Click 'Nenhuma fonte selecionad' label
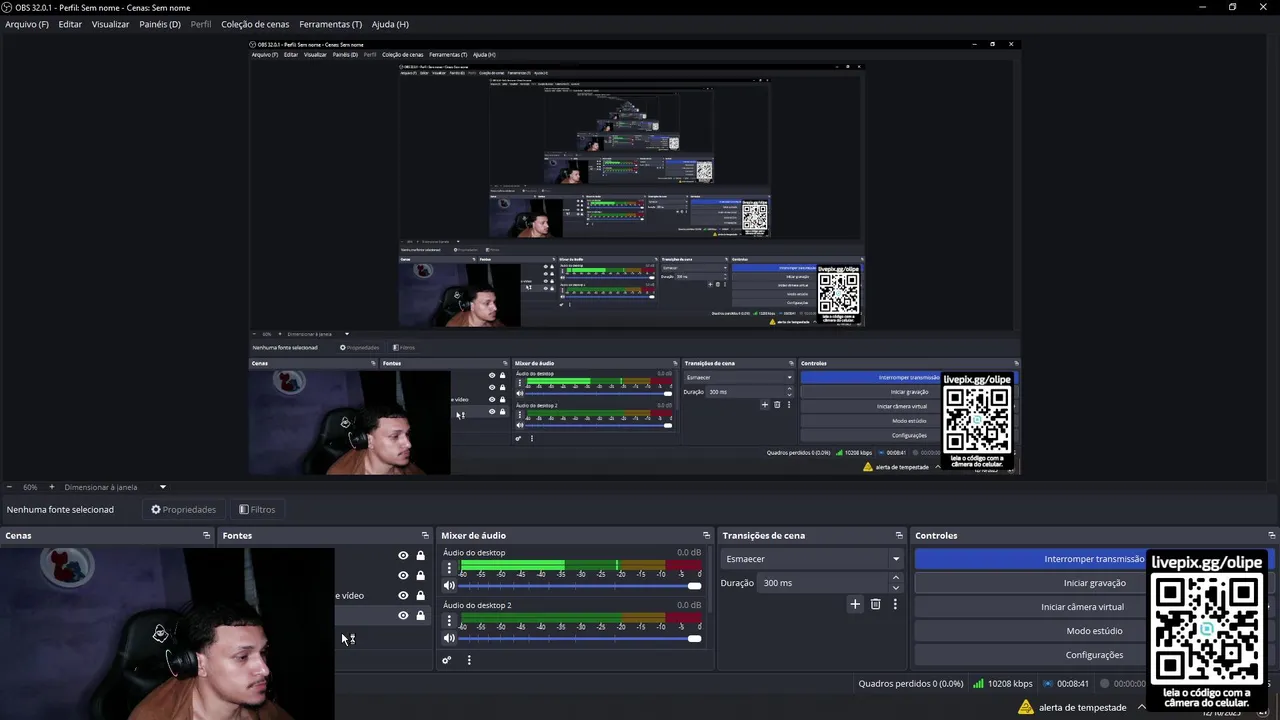Viewport: 1280px width, 720px height. pos(60,509)
